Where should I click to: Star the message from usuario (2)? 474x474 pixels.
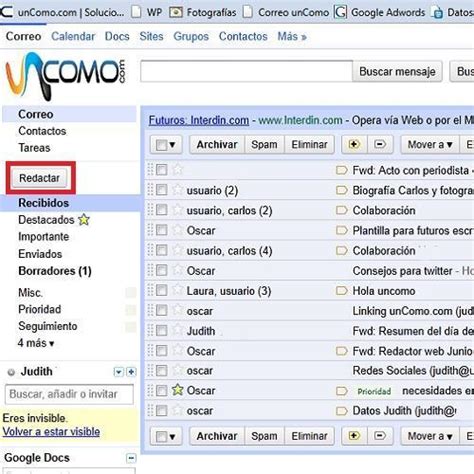coord(177,190)
